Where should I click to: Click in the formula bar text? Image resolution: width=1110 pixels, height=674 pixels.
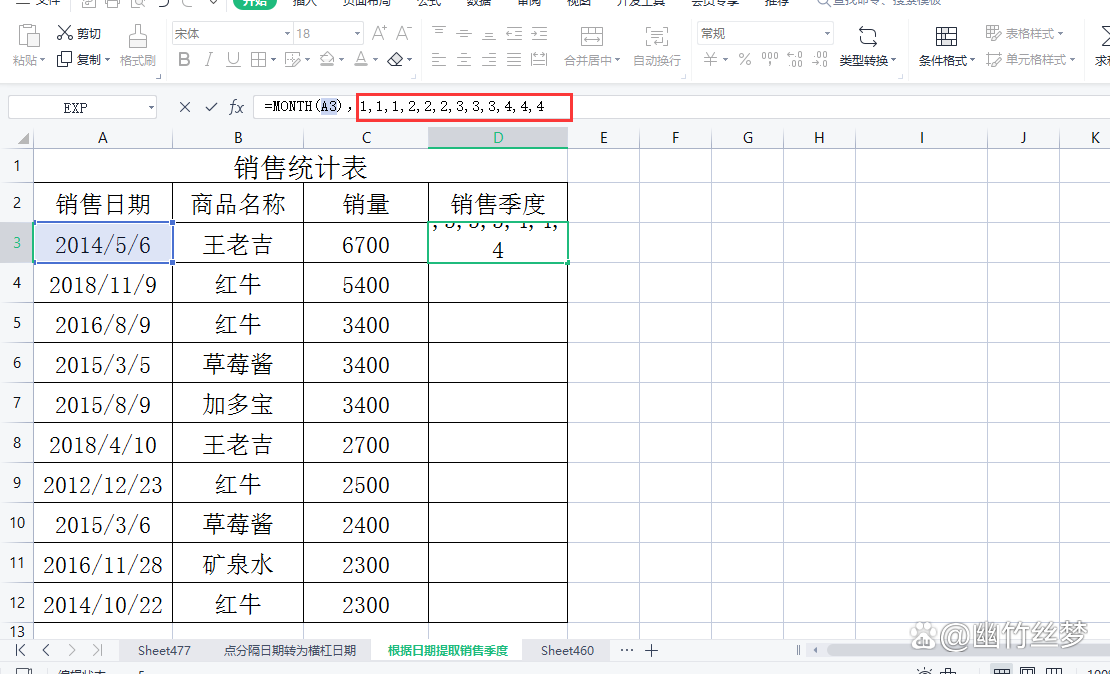pos(404,107)
